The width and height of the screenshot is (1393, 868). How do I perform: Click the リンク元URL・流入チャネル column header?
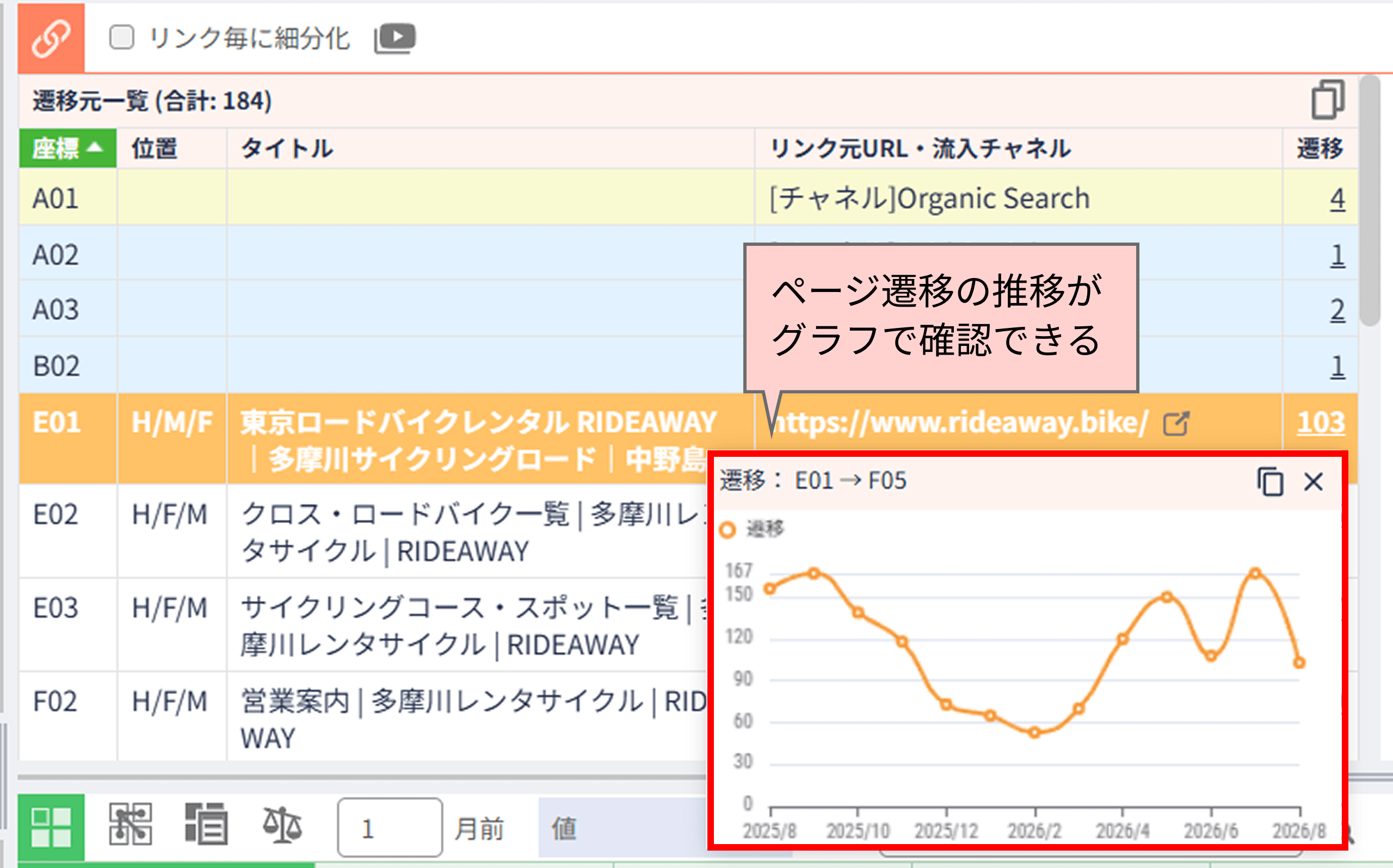tap(1018, 148)
